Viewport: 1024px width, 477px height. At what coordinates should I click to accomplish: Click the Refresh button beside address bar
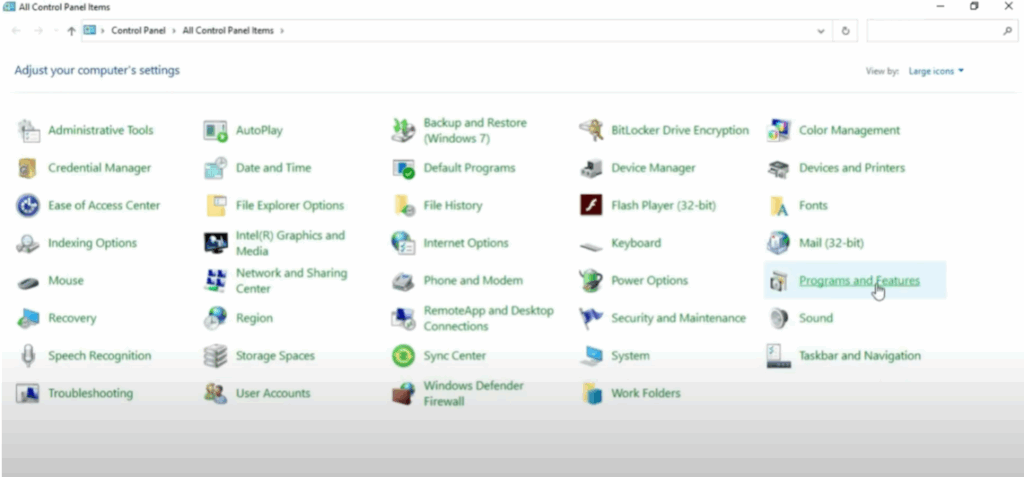coord(846,31)
